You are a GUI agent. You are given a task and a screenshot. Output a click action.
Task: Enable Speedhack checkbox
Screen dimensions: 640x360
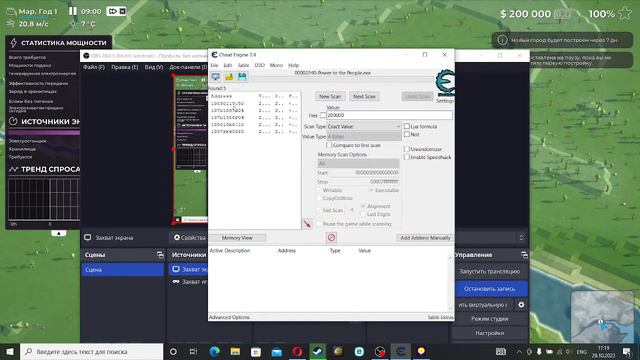tap(407, 157)
